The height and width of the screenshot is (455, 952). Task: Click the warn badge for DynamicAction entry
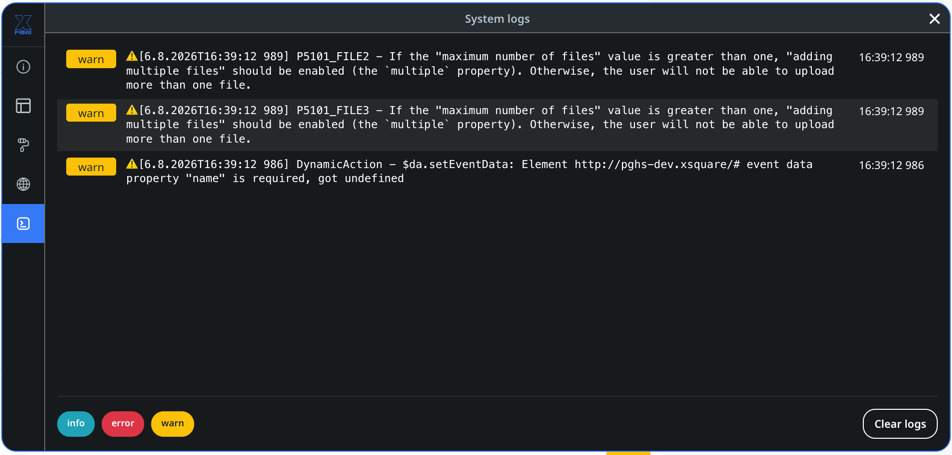(91, 166)
